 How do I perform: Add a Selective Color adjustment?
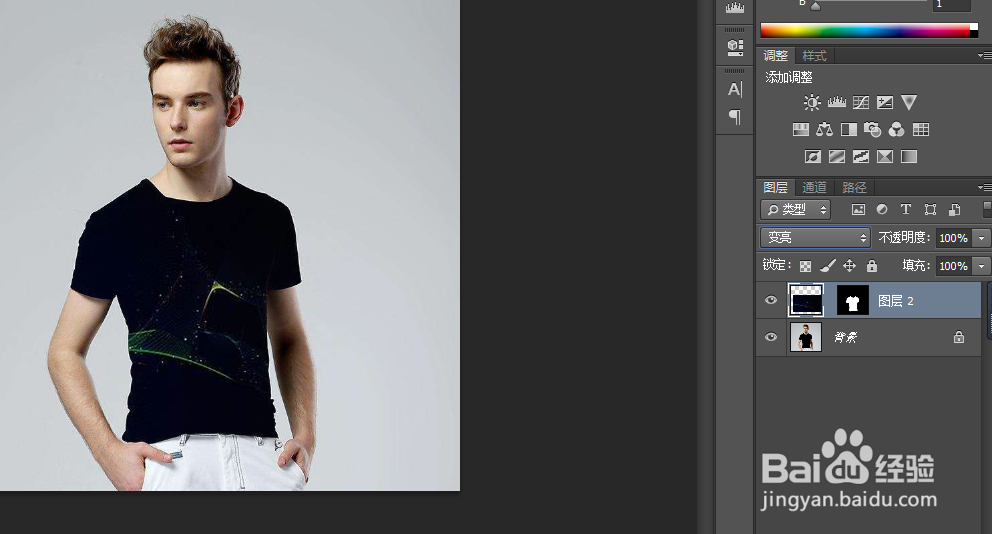click(x=884, y=156)
